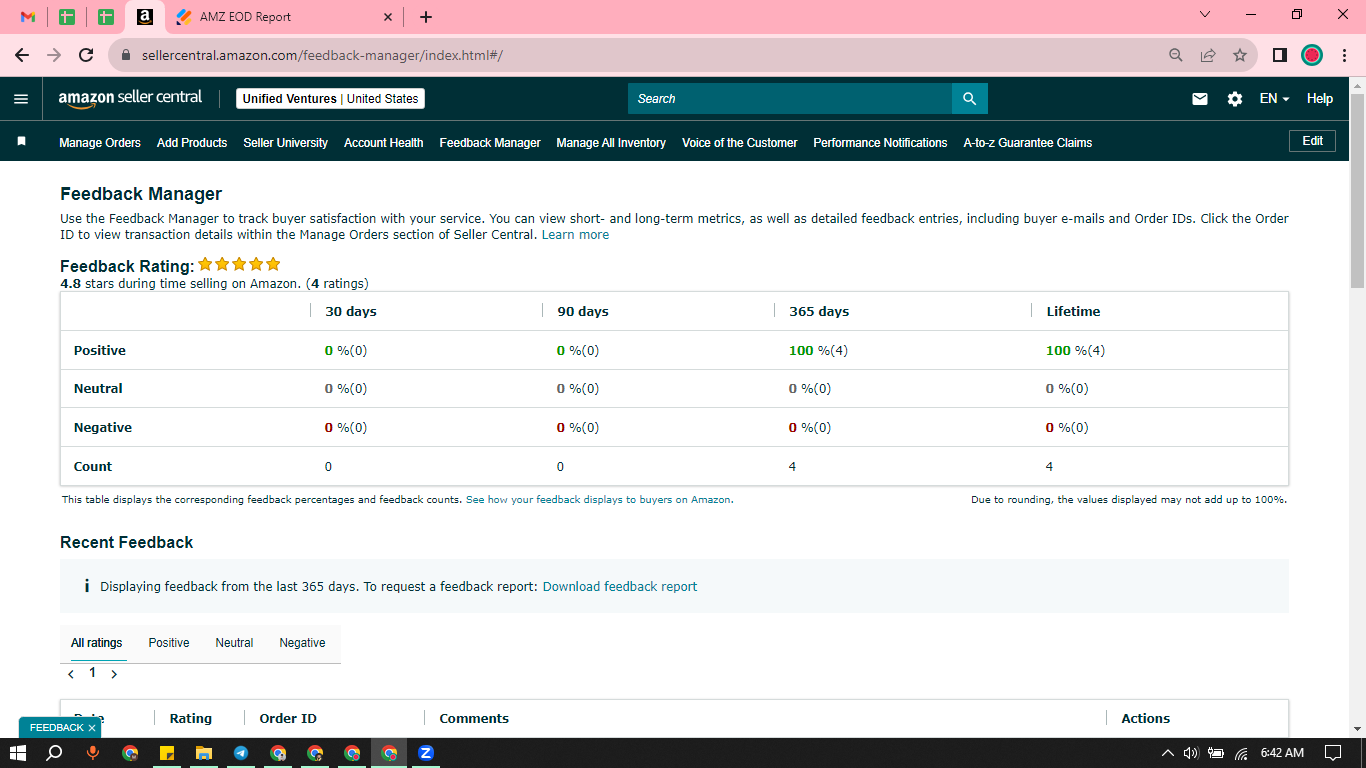1366x768 pixels.
Task: Select the Neutral feedback tab
Action: 234,643
